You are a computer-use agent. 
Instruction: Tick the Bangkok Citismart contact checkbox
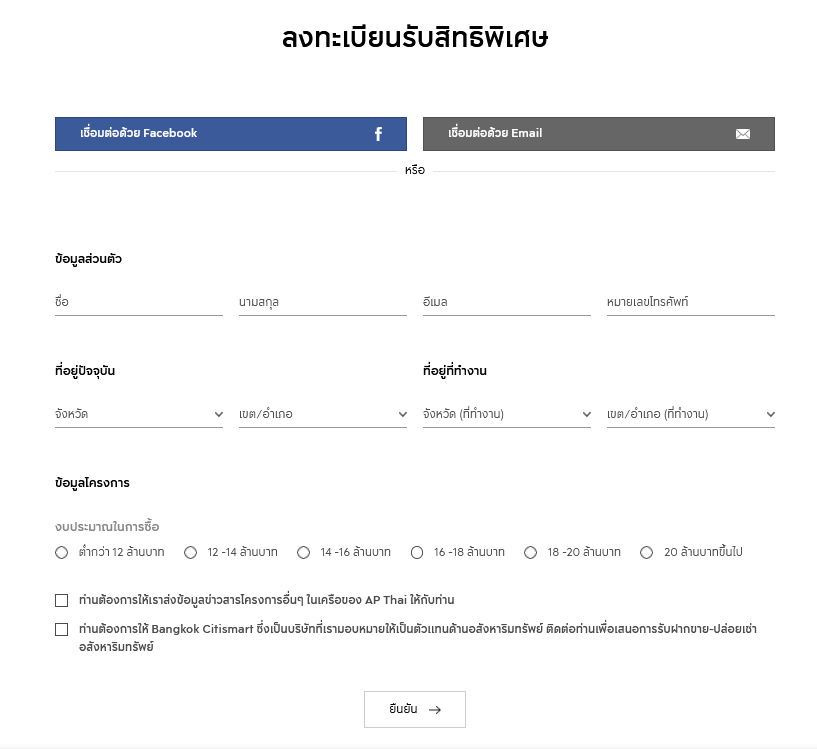point(62,629)
